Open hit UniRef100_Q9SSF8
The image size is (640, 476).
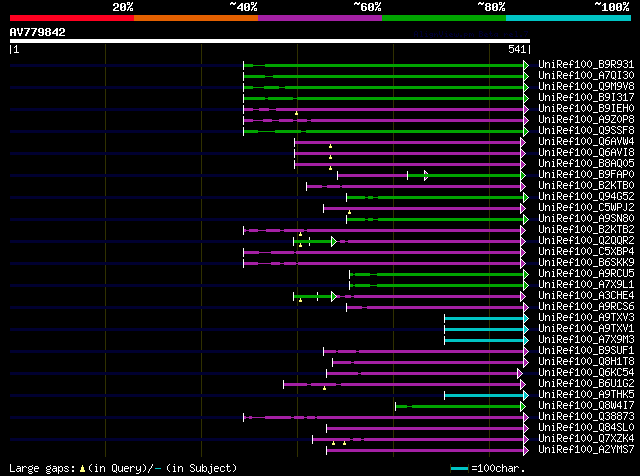coord(586,131)
